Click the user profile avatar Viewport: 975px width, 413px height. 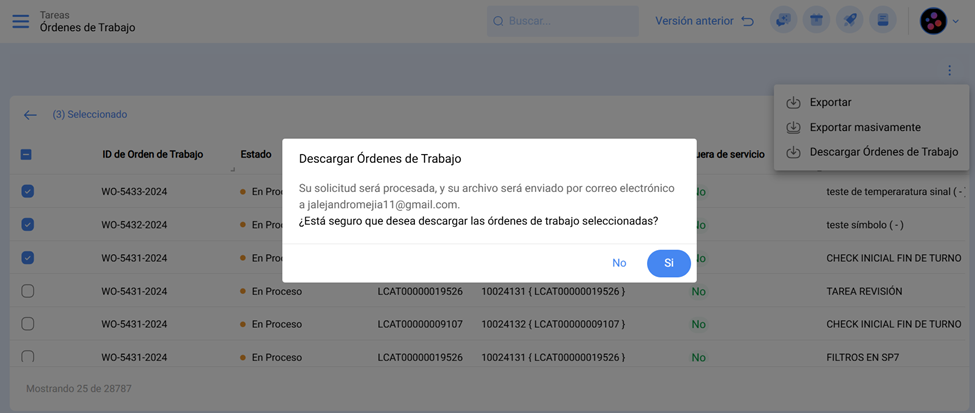click(933, 21)
